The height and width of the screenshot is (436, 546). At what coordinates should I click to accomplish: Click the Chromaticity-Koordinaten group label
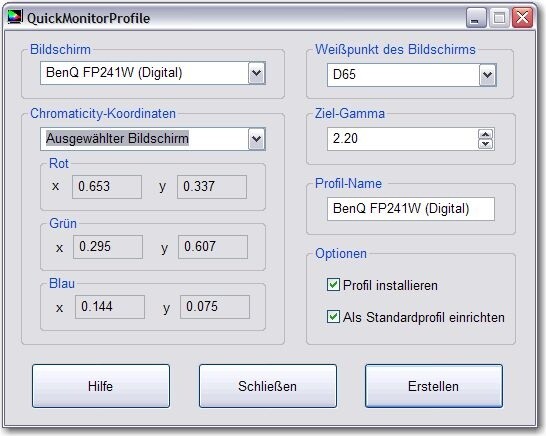tap(103, 114)
